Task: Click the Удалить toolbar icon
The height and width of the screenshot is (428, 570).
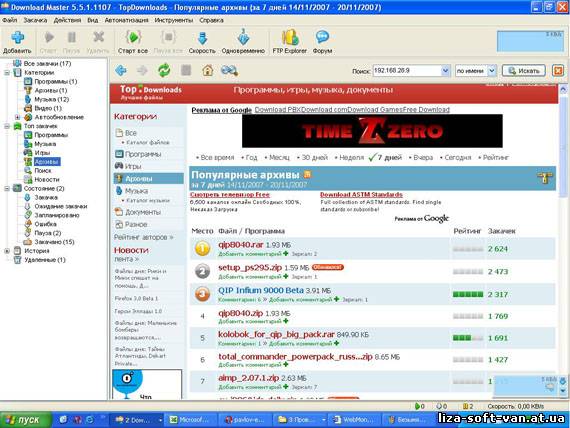Action: point(98,37)
